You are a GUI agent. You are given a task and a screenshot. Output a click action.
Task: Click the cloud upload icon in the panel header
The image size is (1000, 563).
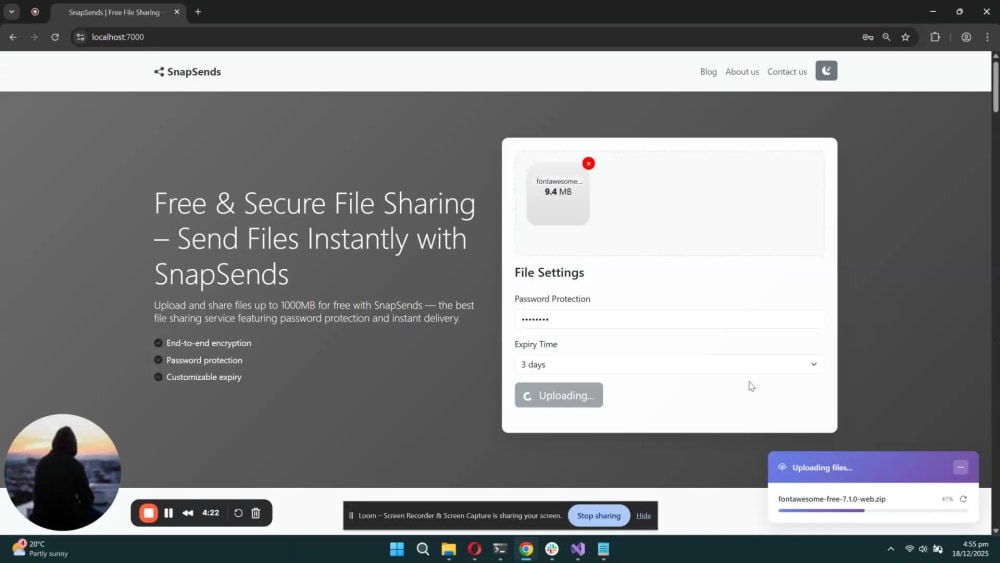click(782, 467)
